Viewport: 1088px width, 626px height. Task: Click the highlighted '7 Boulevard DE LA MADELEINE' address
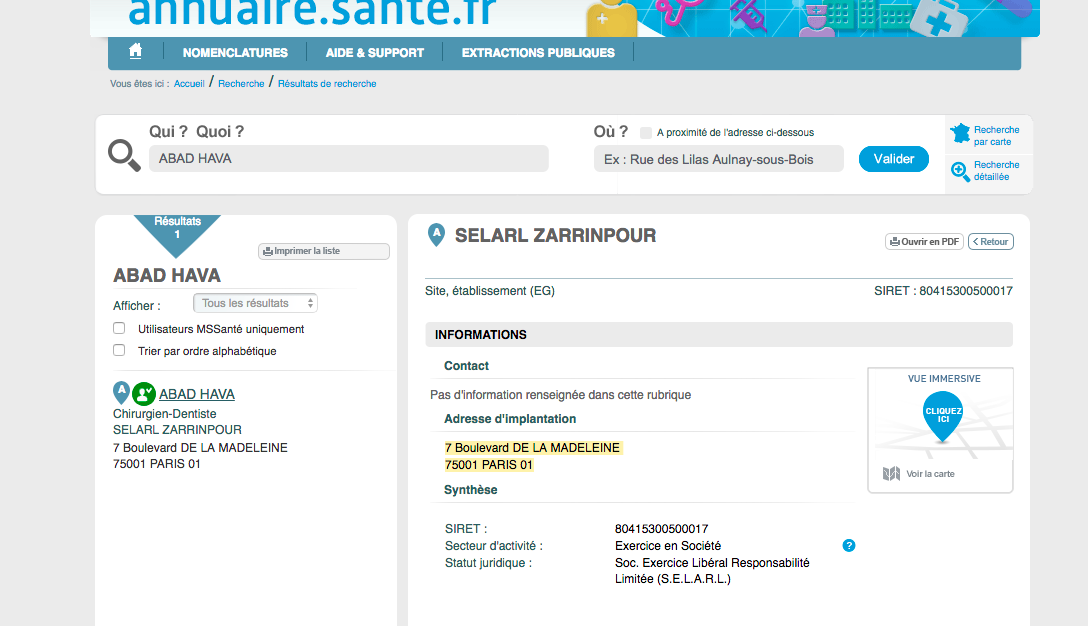[x=532, y=448]
